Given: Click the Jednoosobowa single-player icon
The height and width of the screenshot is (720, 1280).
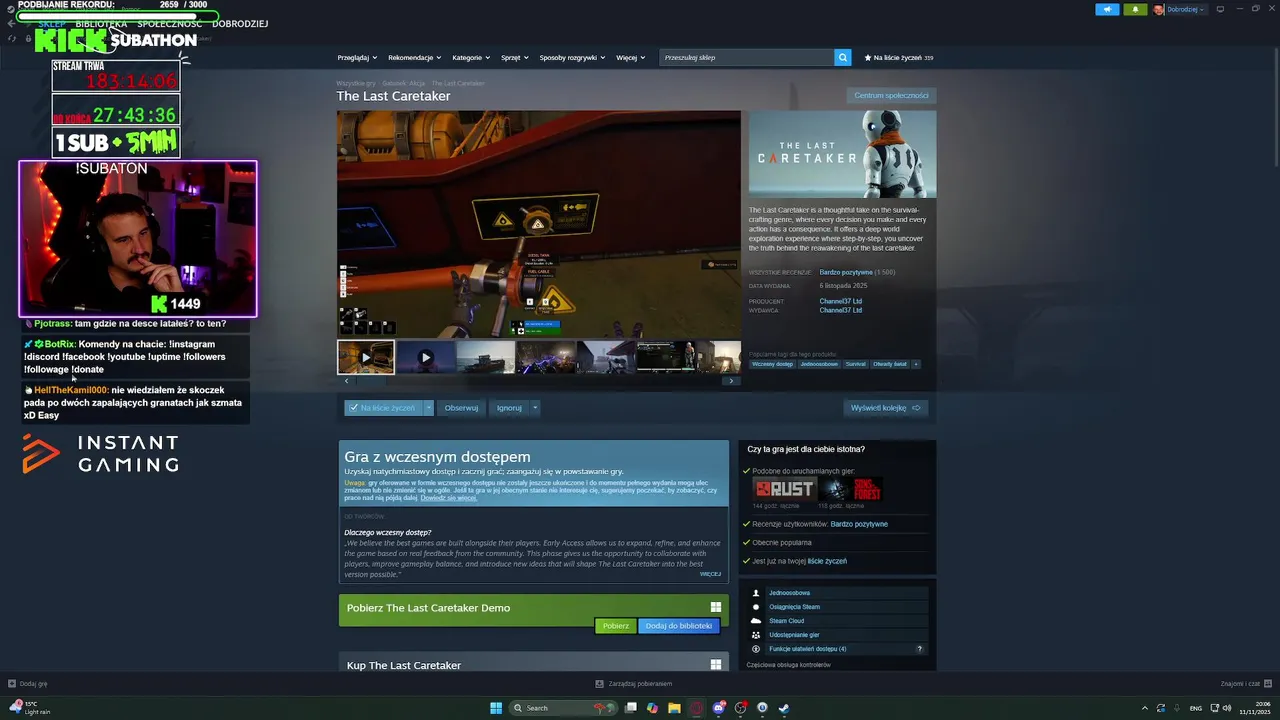Looking at the screenshot, I should (756, 593).
